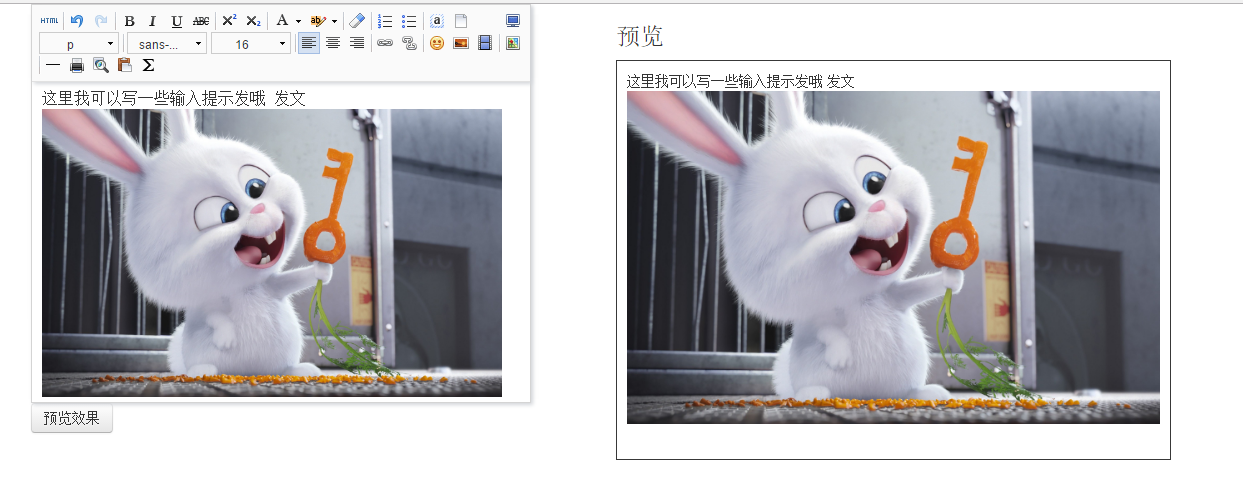The height and width of the screenshot is (494, 1243).
Task: Open the paragraph format dropdown showing p
Action: tap(79, 43)
